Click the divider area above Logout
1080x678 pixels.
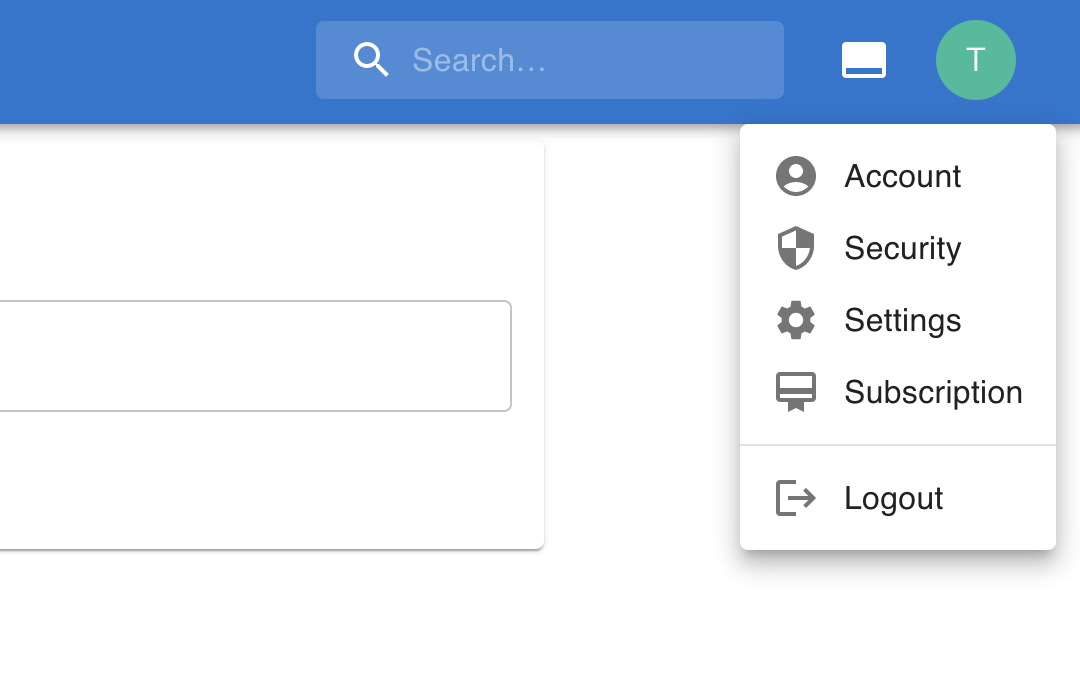tap(898, 443)
